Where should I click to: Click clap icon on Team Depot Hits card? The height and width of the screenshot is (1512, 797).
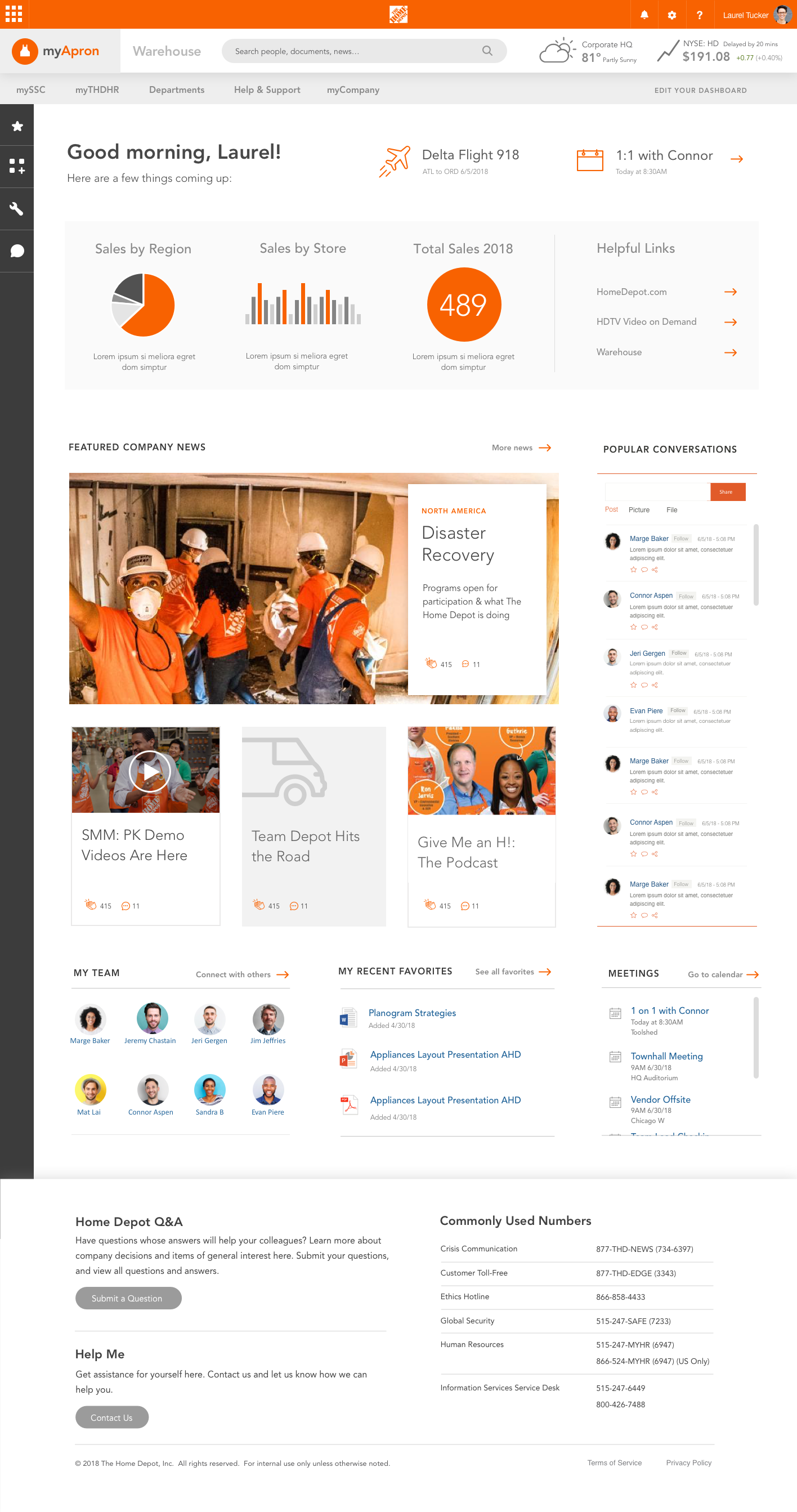tap(259, 905)
